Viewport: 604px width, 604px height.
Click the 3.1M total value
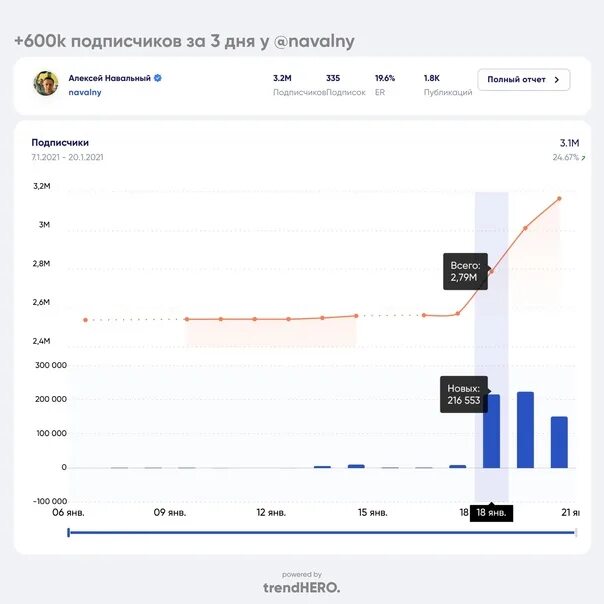(x=569, y=143)
